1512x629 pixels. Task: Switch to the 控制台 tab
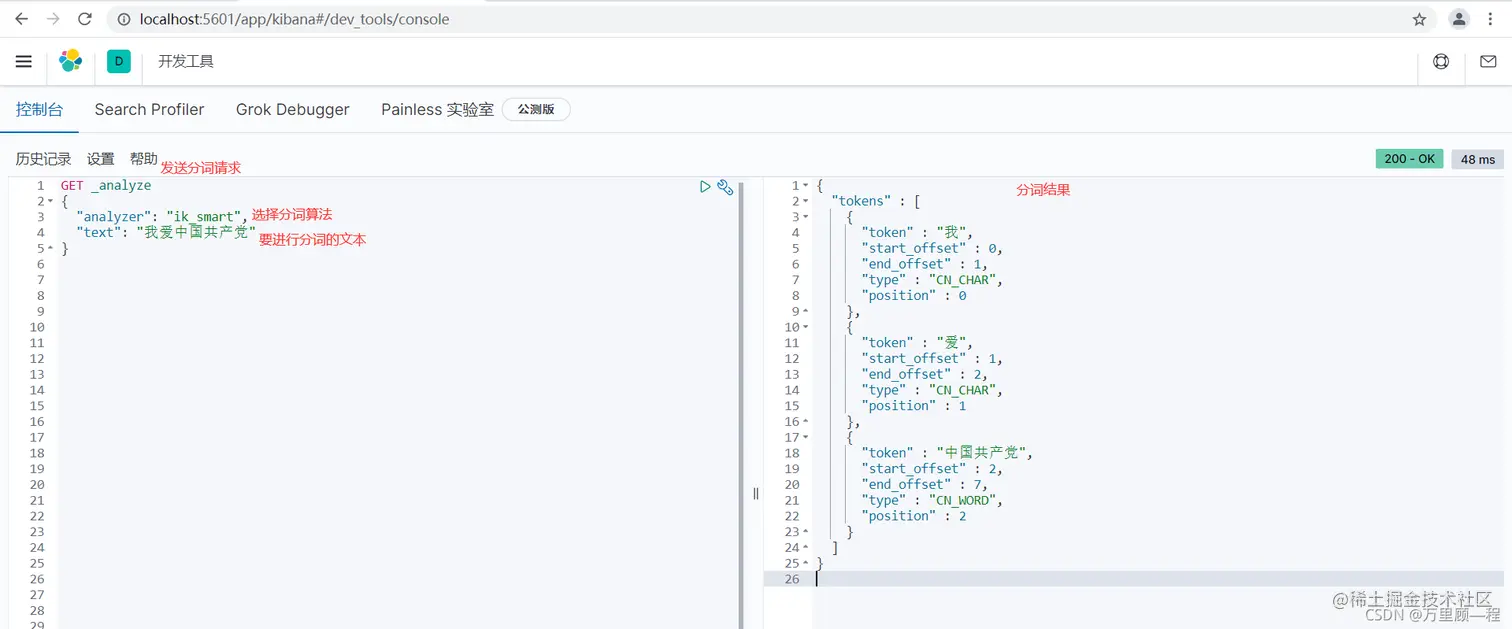pos(39,109)
